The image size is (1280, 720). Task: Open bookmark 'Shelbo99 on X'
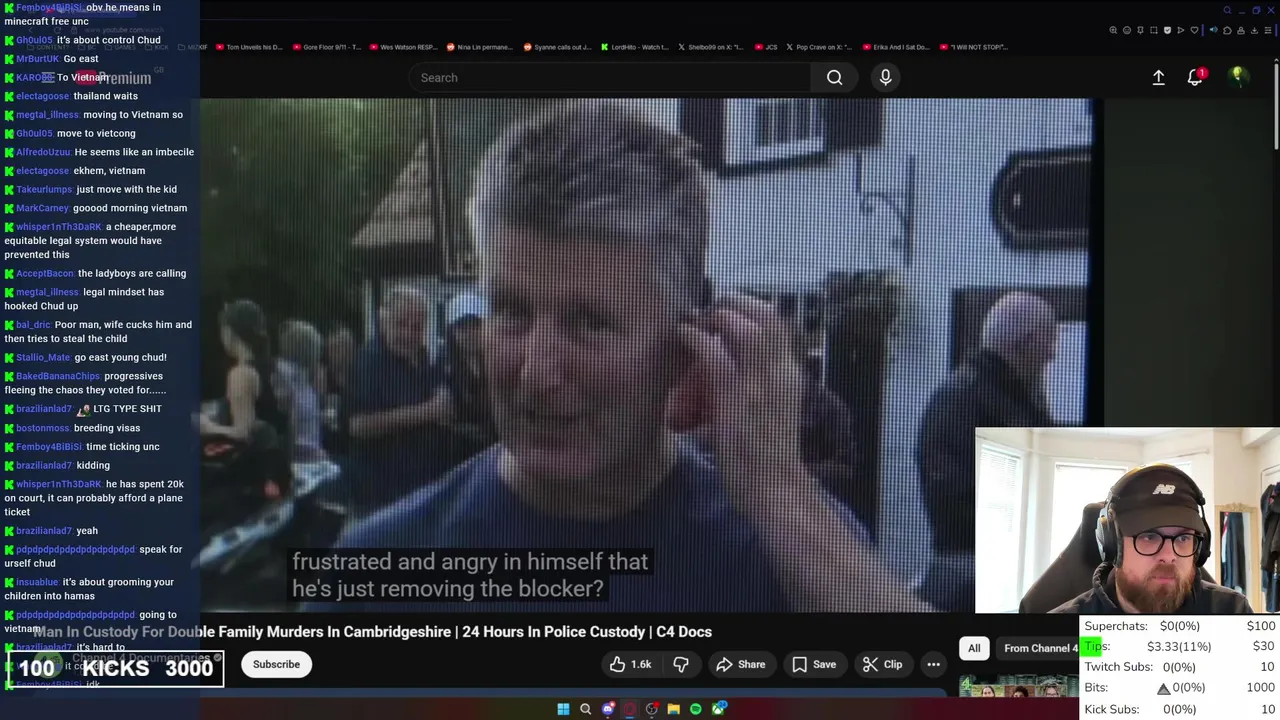(711, 47)
